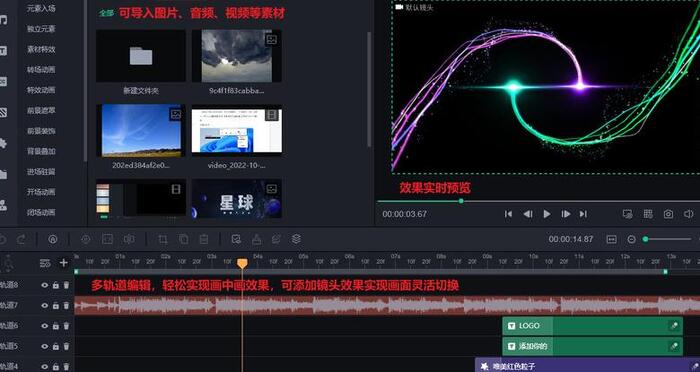The image size is (700, 372).
Task: Select the 全部 filter tab
Action: tap(106, 13)
